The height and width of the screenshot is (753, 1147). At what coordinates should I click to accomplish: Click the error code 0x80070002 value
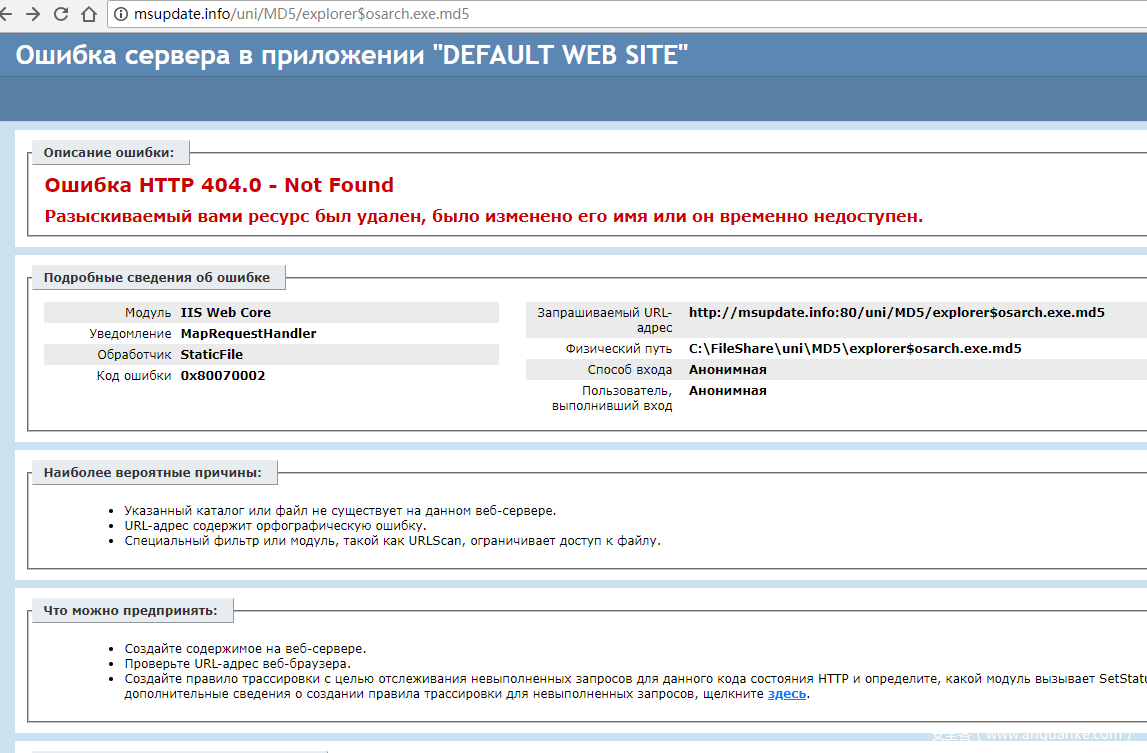[223, 376]
